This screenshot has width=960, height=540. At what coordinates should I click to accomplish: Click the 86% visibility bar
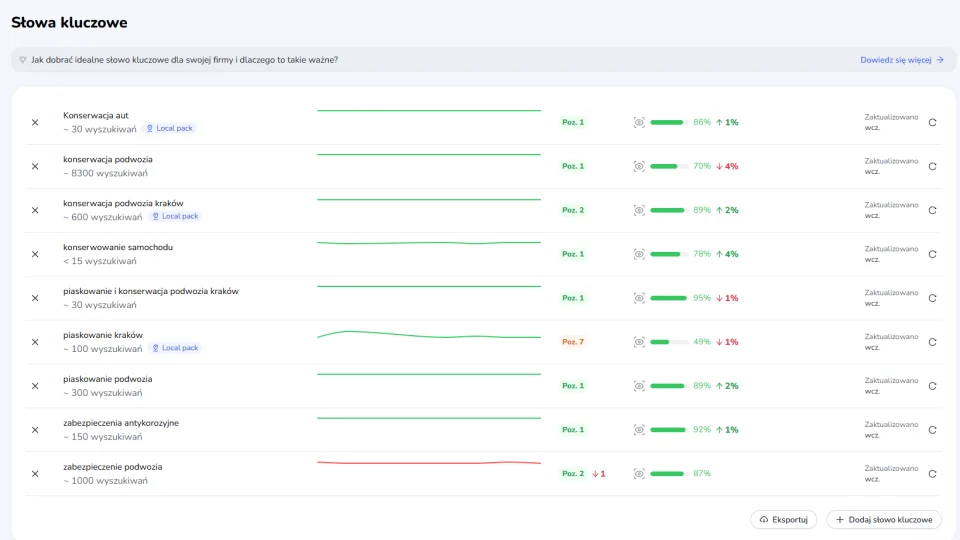coord(669,122)
